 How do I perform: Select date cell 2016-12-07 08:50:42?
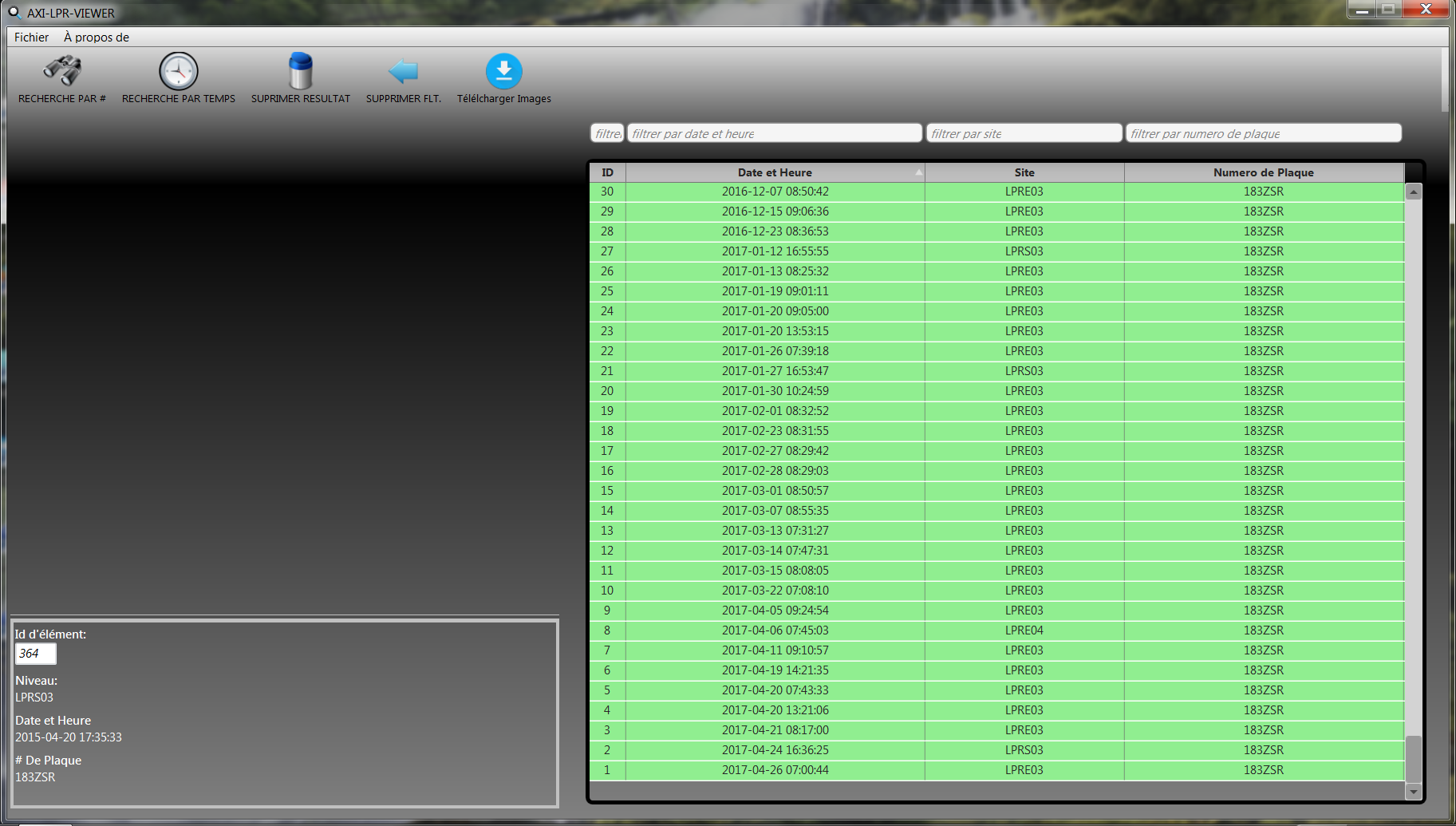(775, 192)
